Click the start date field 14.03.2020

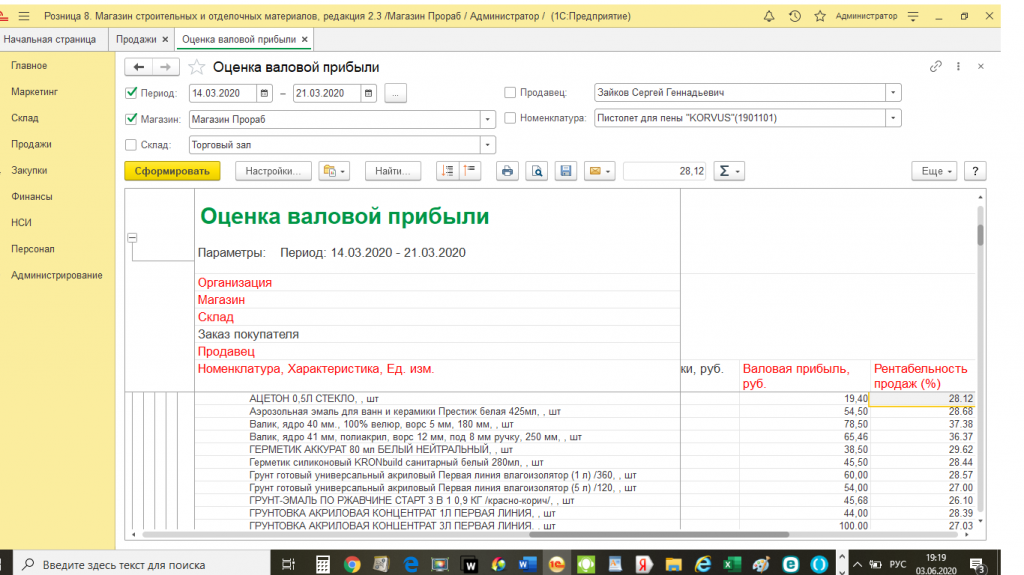223,93
